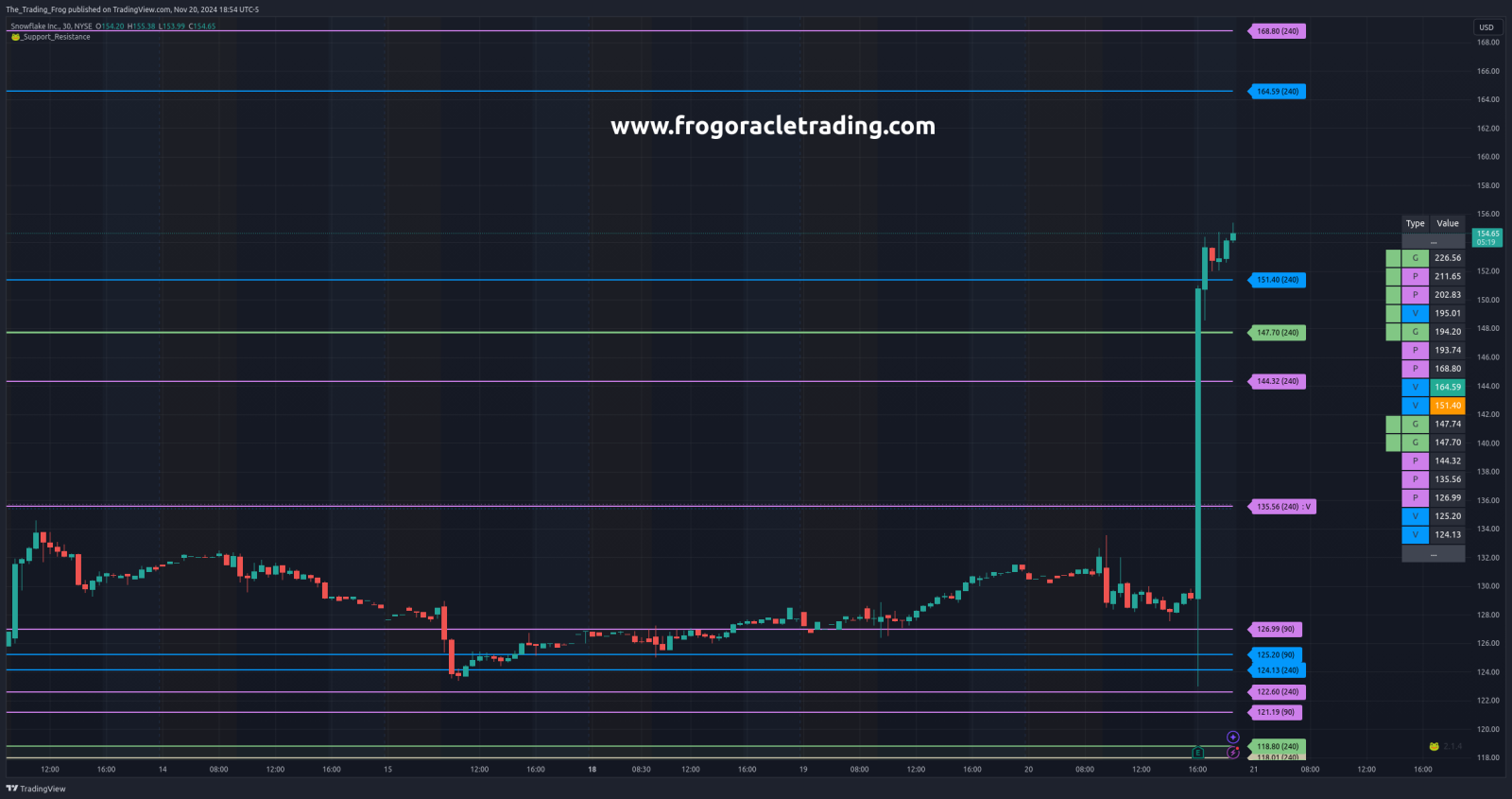The width and height of the screenshot is (1512, 799).
Task: Click the 135.56 value cell in table
Action: point(1448,479)
